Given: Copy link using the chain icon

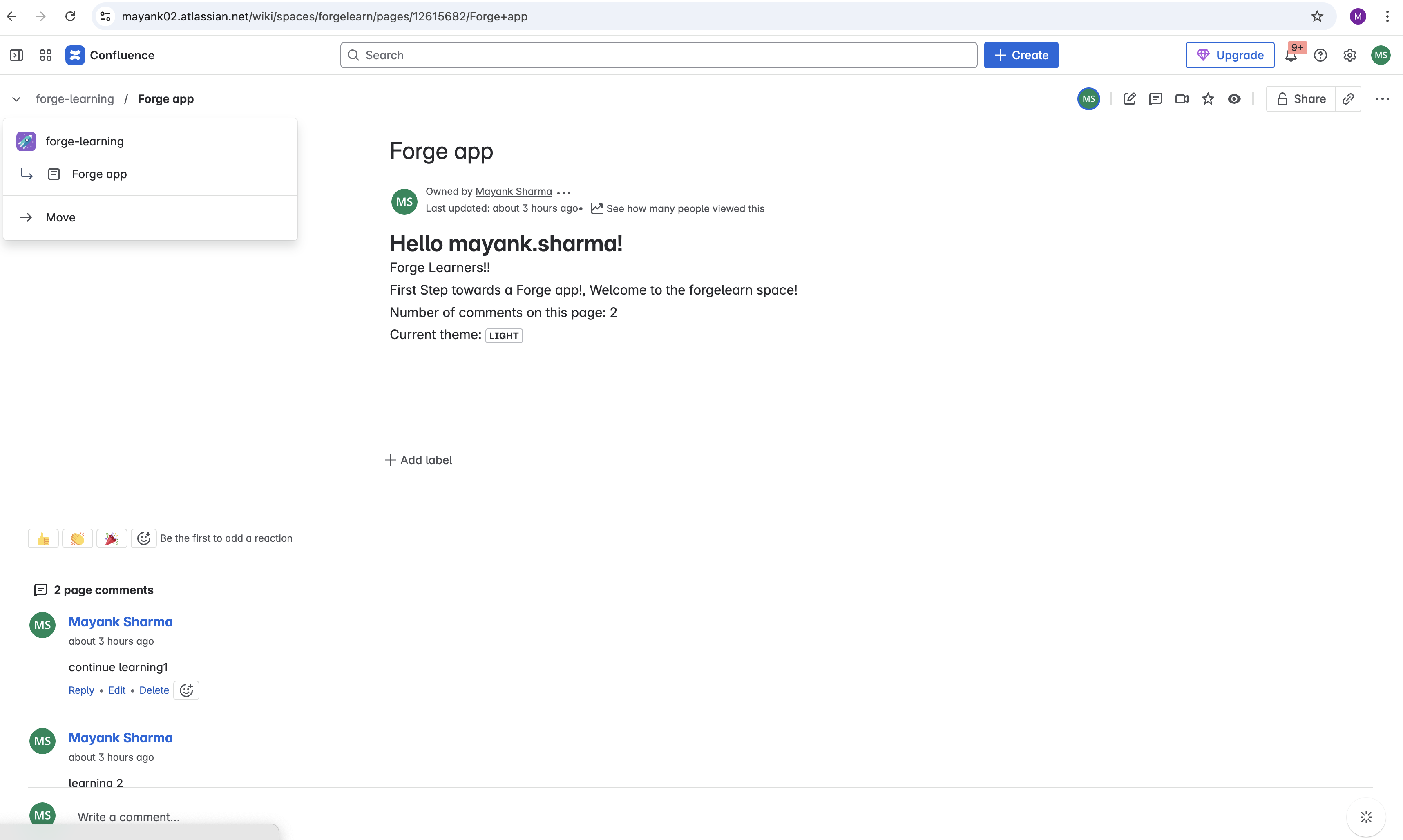Looking at the screenshot, I should coord(1348,99).
